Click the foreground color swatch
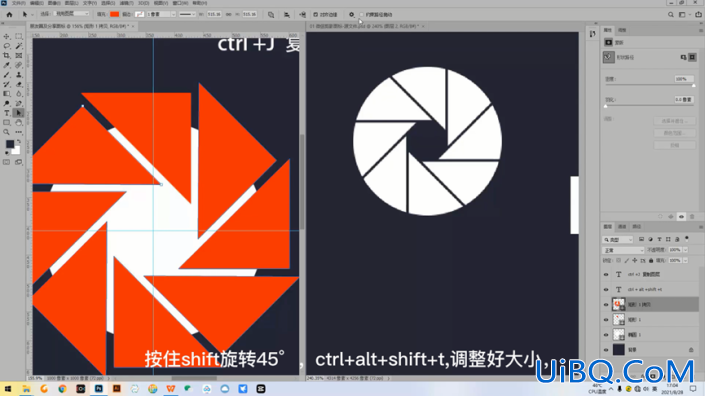The height and width of the screenshot is (396, 705). pyautogui.click(x=9, y=144)
